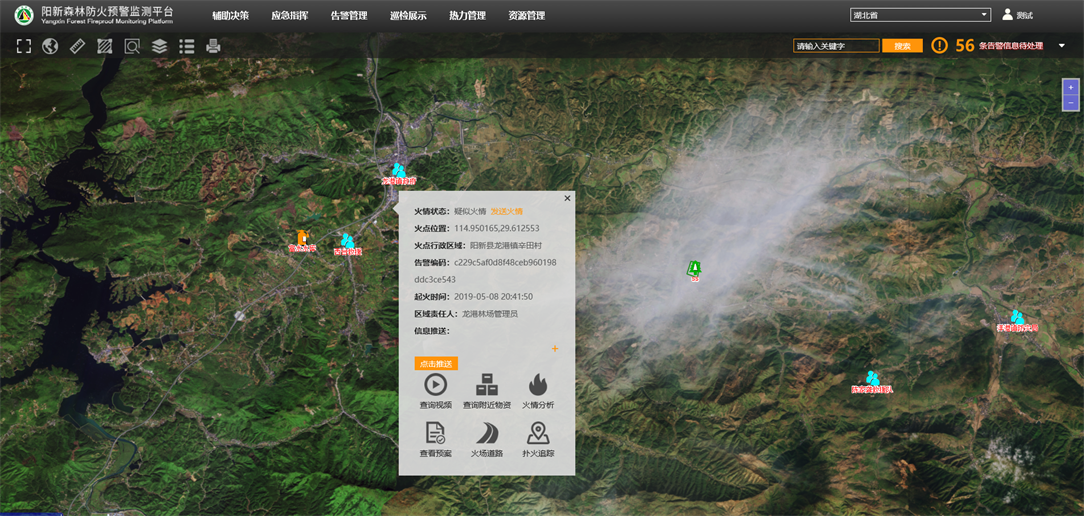
Task: Click 查询附近物资 boxes icon
Action: click(x=486, y=385)
